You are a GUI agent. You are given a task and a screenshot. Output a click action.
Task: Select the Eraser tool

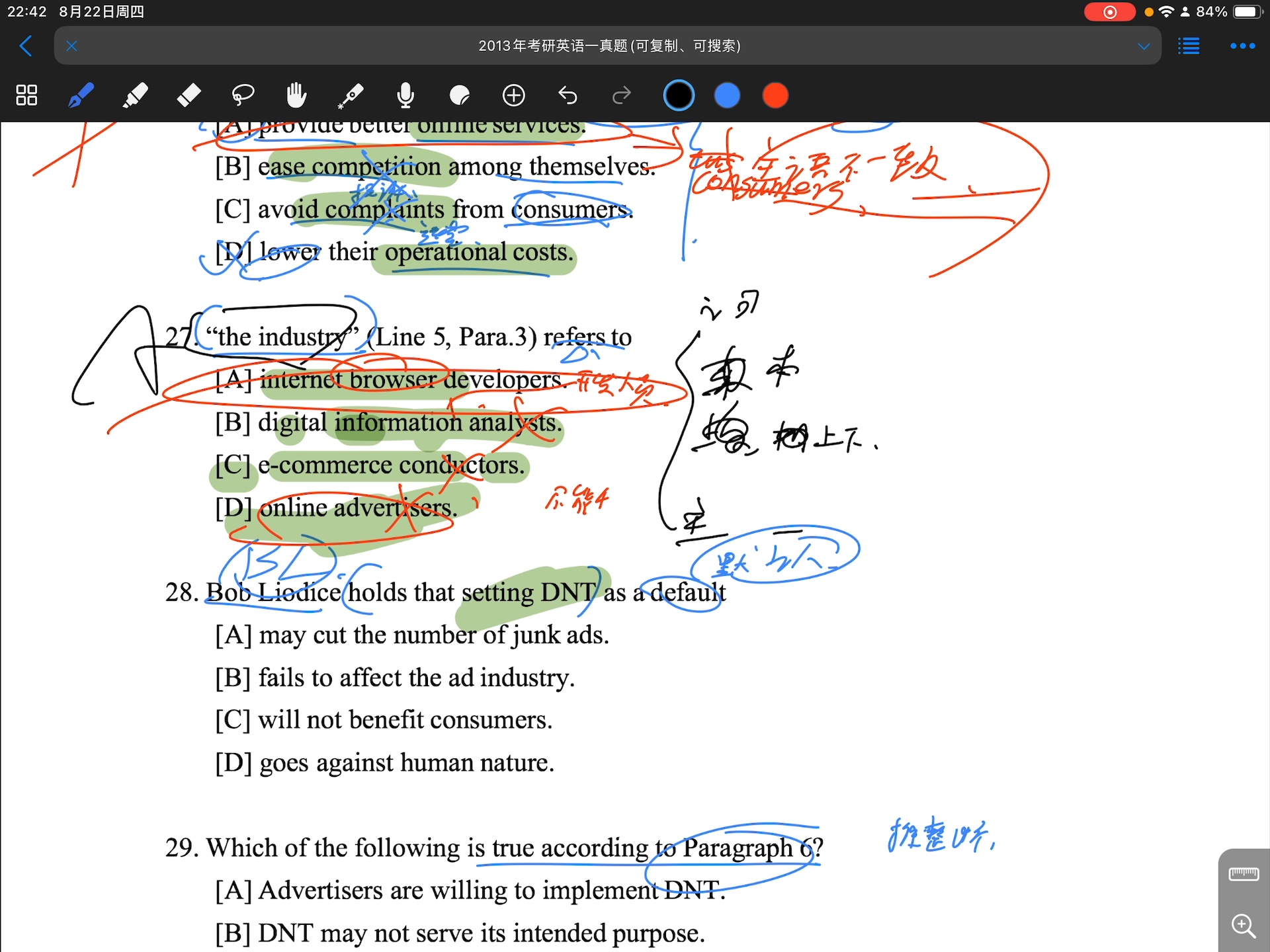pos(189,95)
